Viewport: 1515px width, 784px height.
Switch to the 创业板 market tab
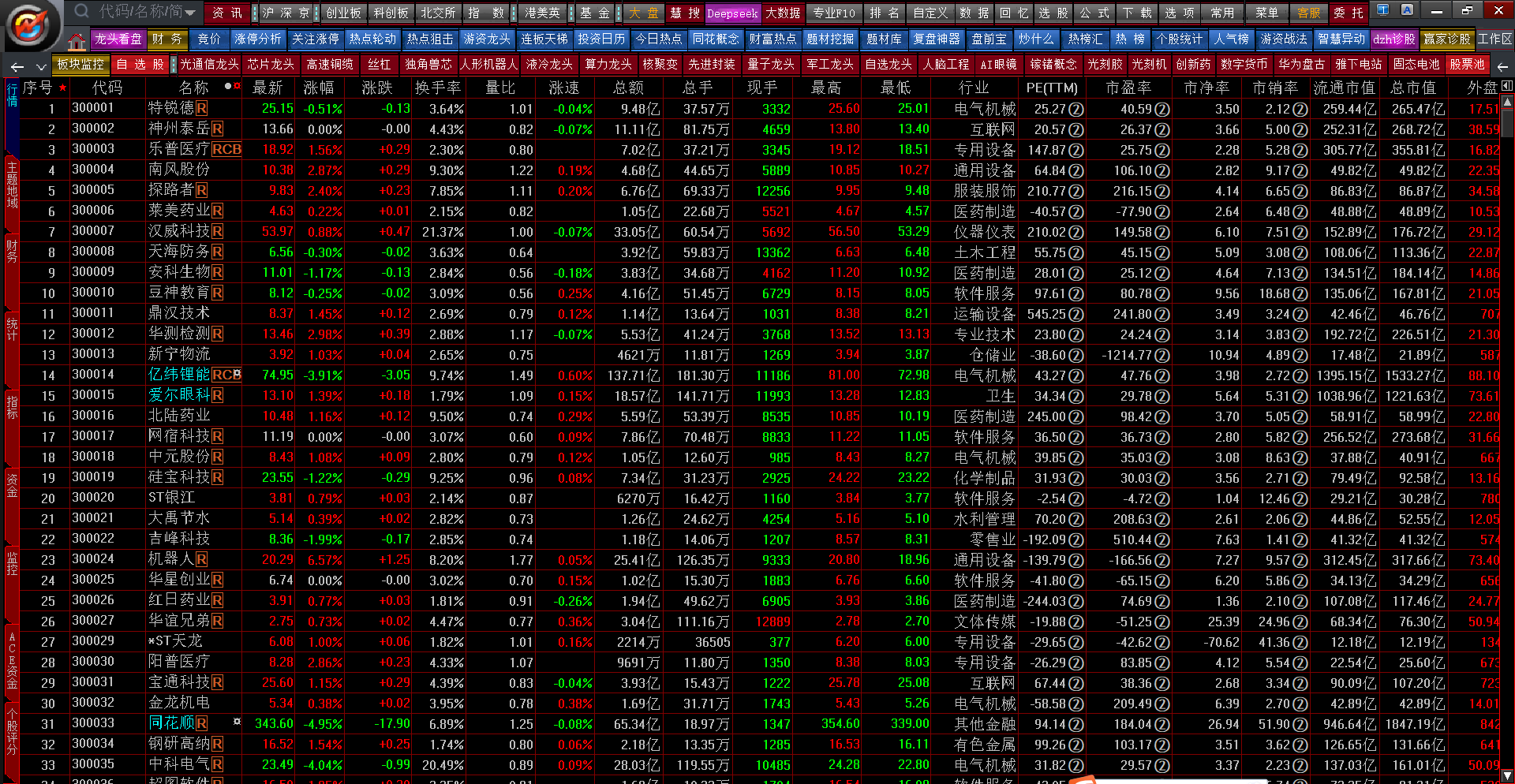[343, 13]
